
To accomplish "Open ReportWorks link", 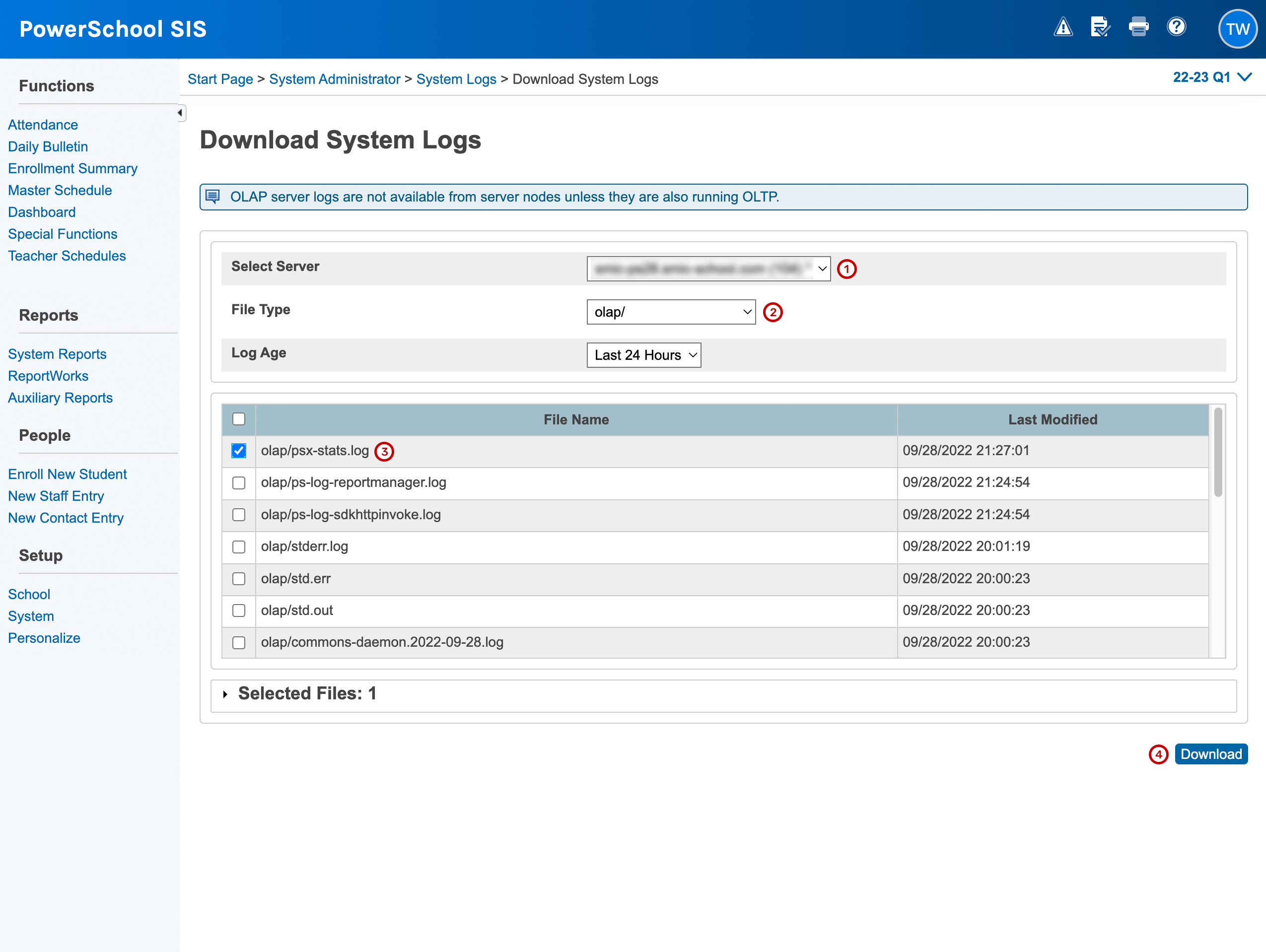I will [48, 376].
